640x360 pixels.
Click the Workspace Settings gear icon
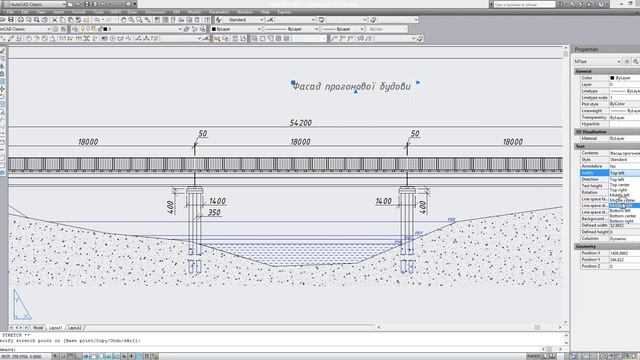tap(56, 29)
